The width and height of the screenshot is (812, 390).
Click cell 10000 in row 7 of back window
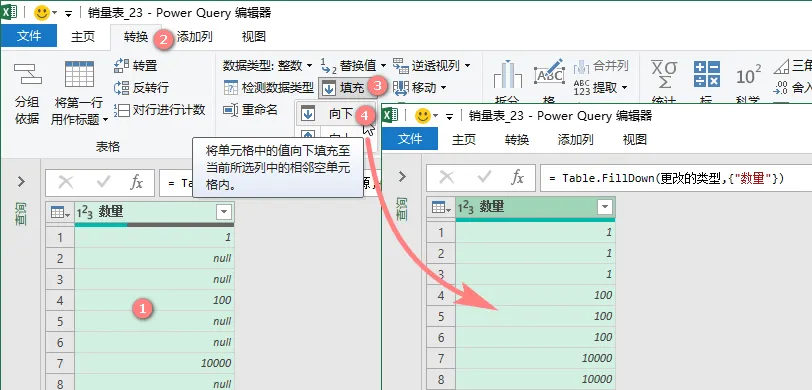coord(154,363)
